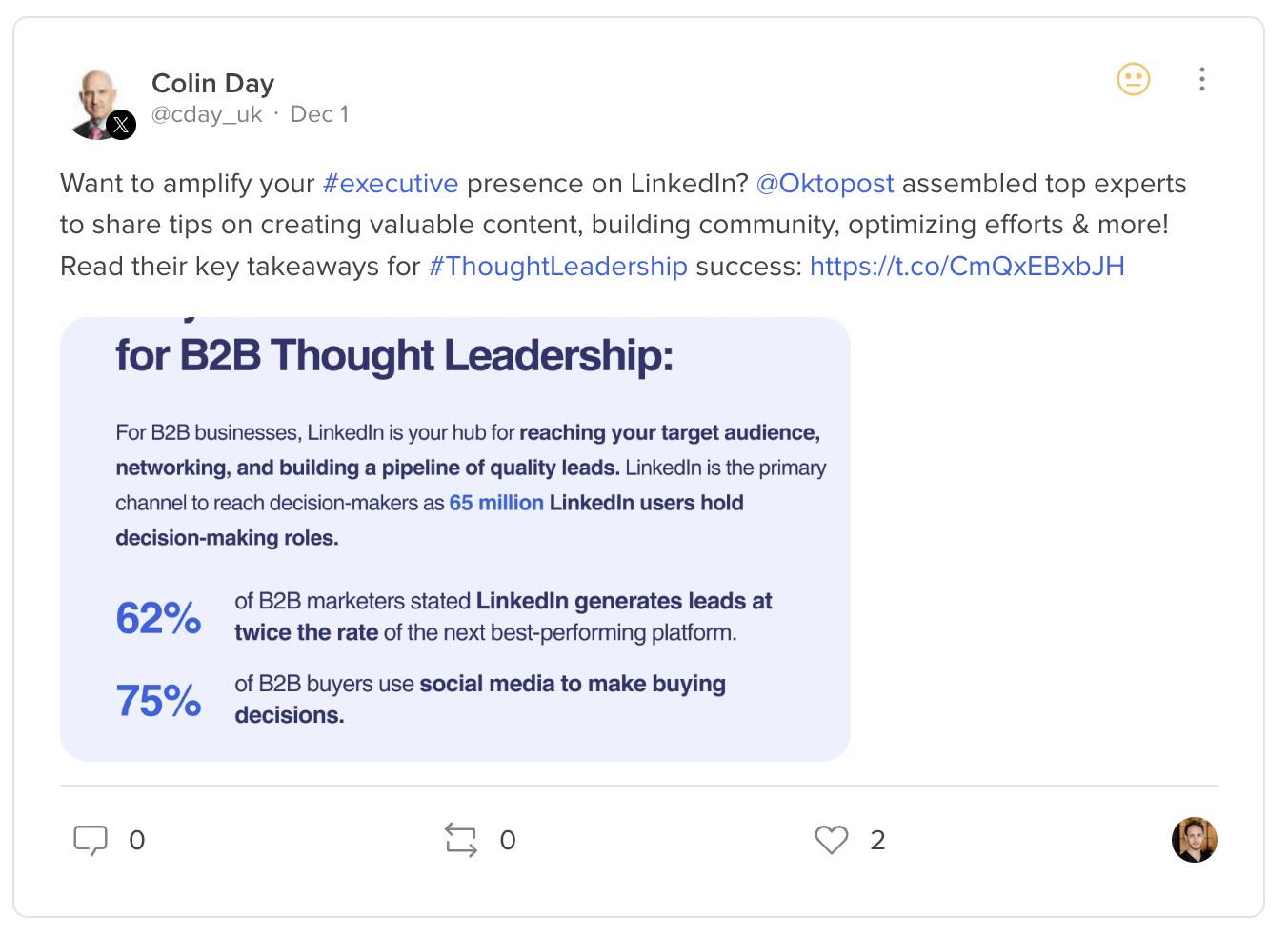Open Colin Day's profile picture
This screenshot has width=1288, height=937.
(95, 103)
